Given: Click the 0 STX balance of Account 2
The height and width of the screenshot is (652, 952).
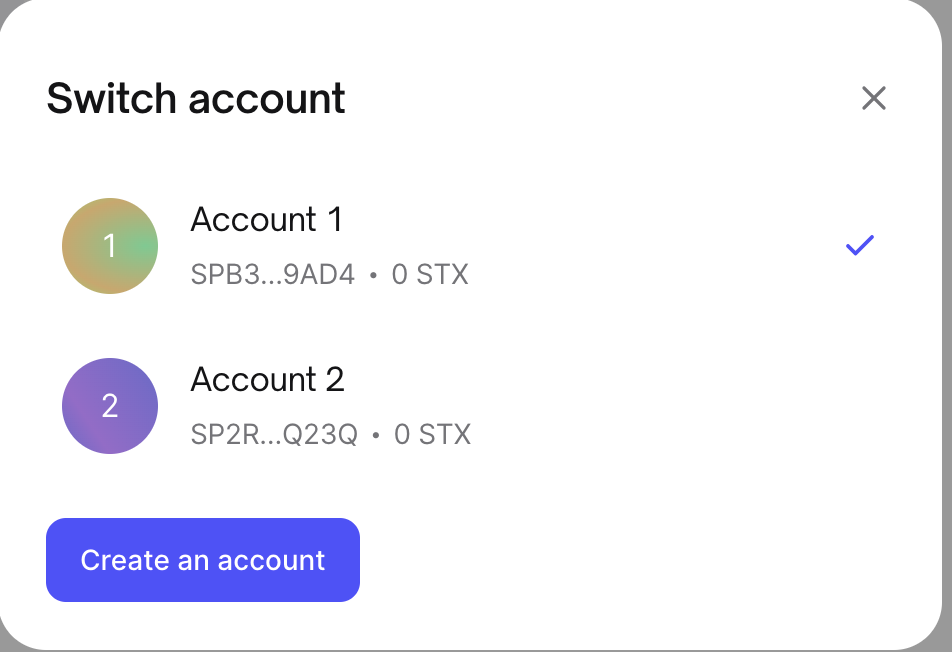Looking at the screenshot, I should pyautogui.click(x=432, y=434).
